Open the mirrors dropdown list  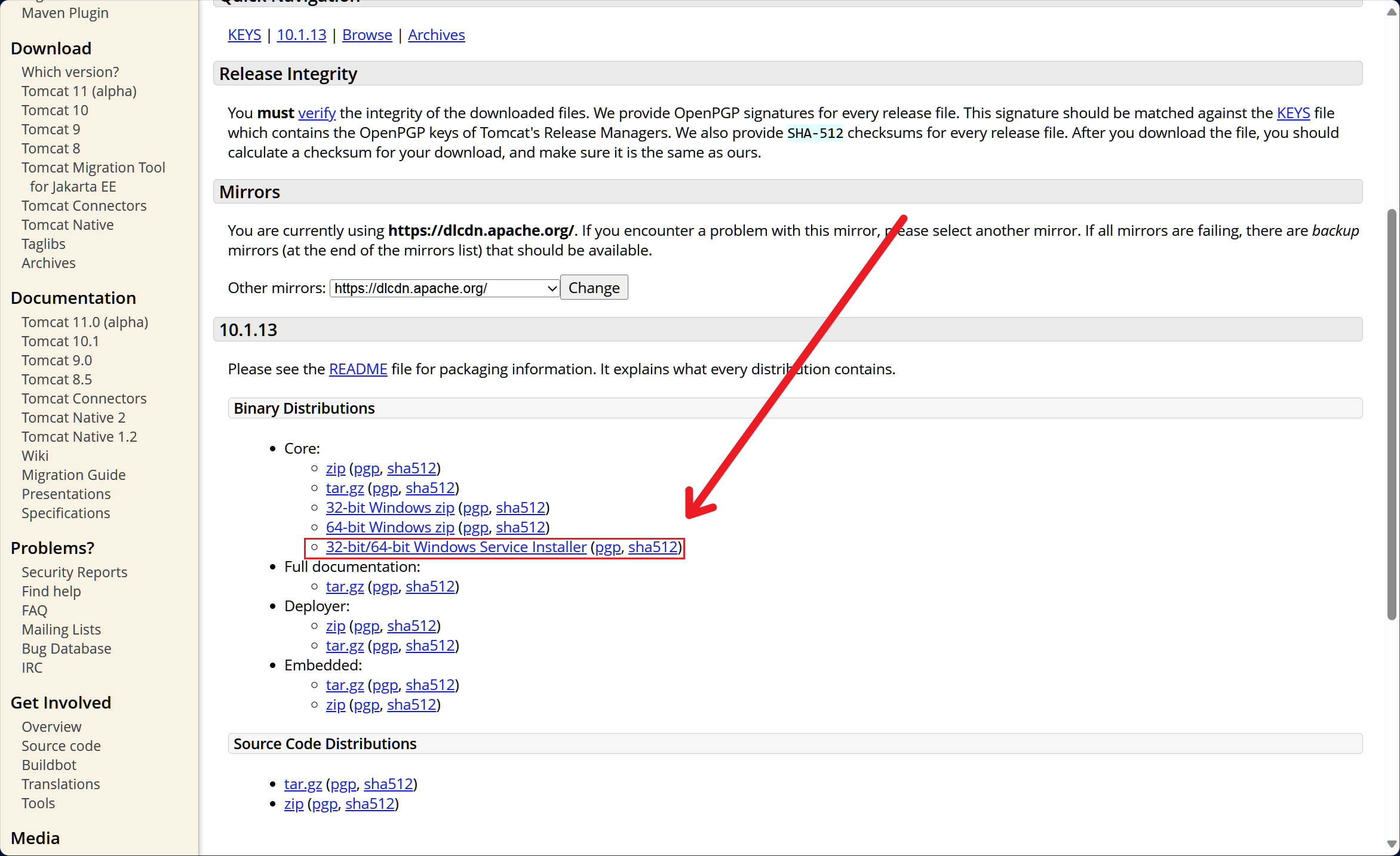point(444,288)
